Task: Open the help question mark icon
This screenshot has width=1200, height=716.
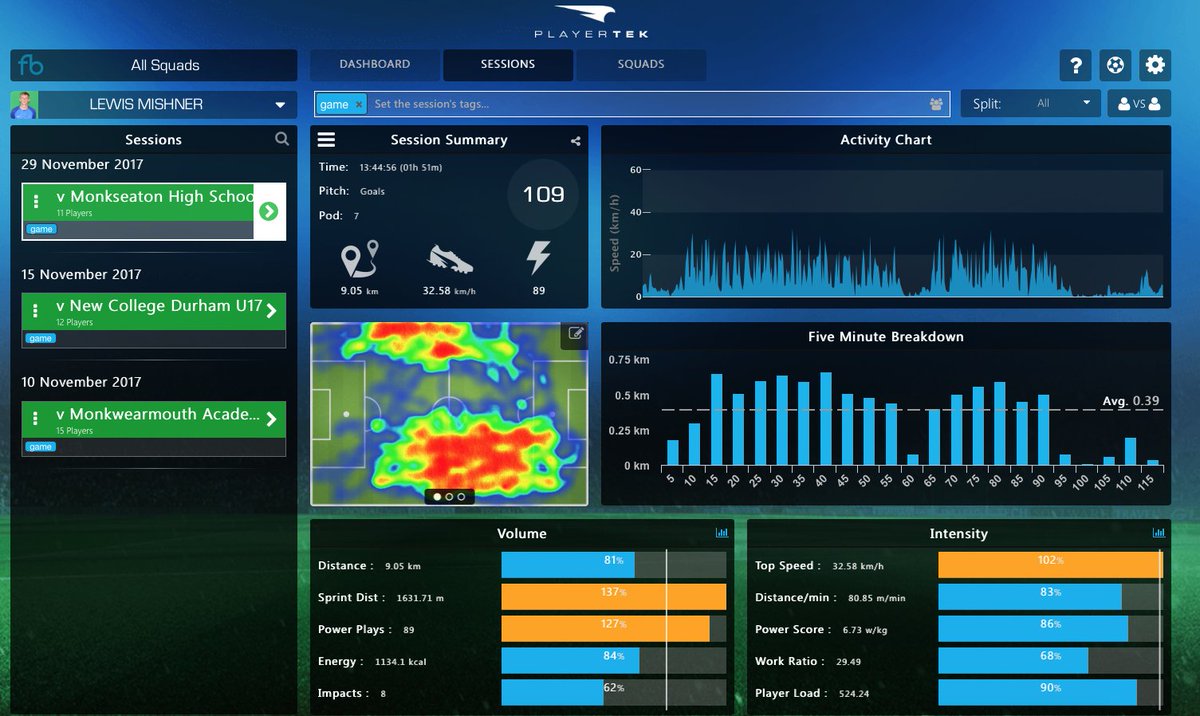Action: (1076, 66)
